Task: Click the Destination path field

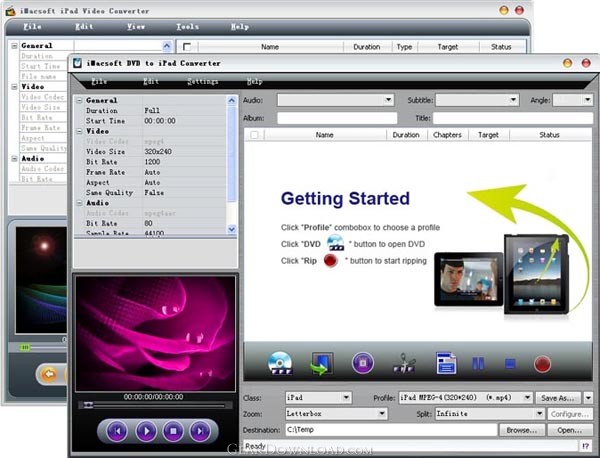Action: pos(391,430)
